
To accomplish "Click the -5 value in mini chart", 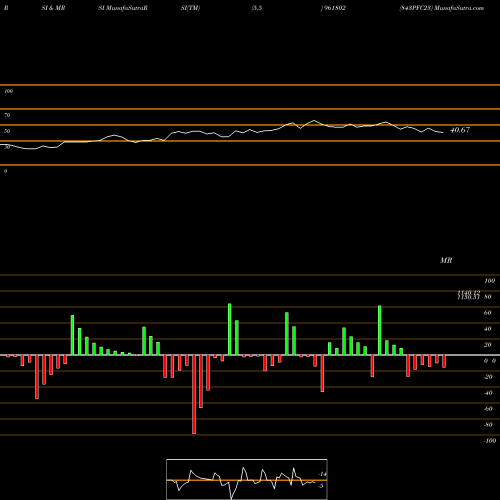I will [x=321, y=486].
